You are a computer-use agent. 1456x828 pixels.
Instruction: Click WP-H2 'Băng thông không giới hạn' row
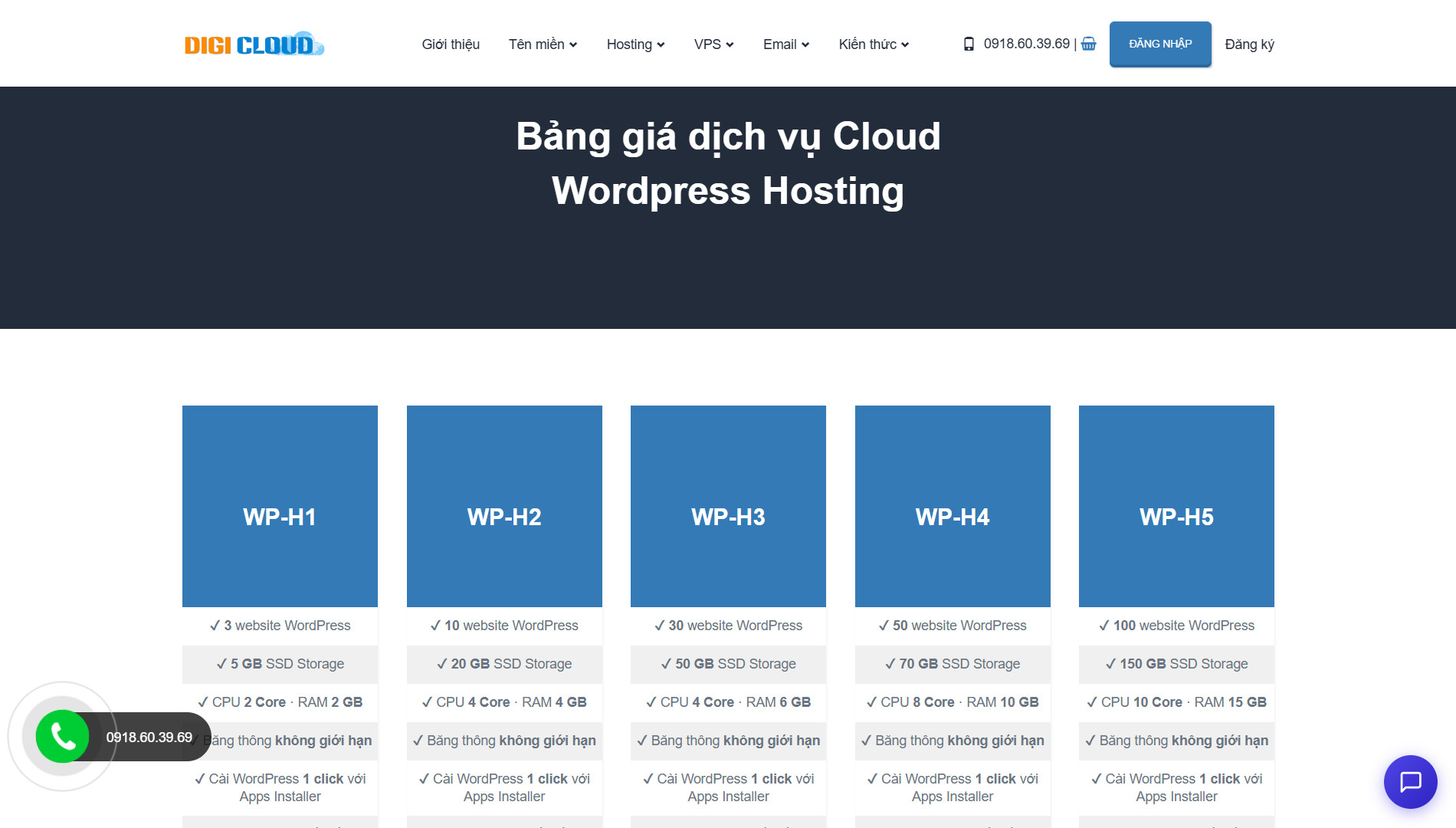click(x=504, y=741)
